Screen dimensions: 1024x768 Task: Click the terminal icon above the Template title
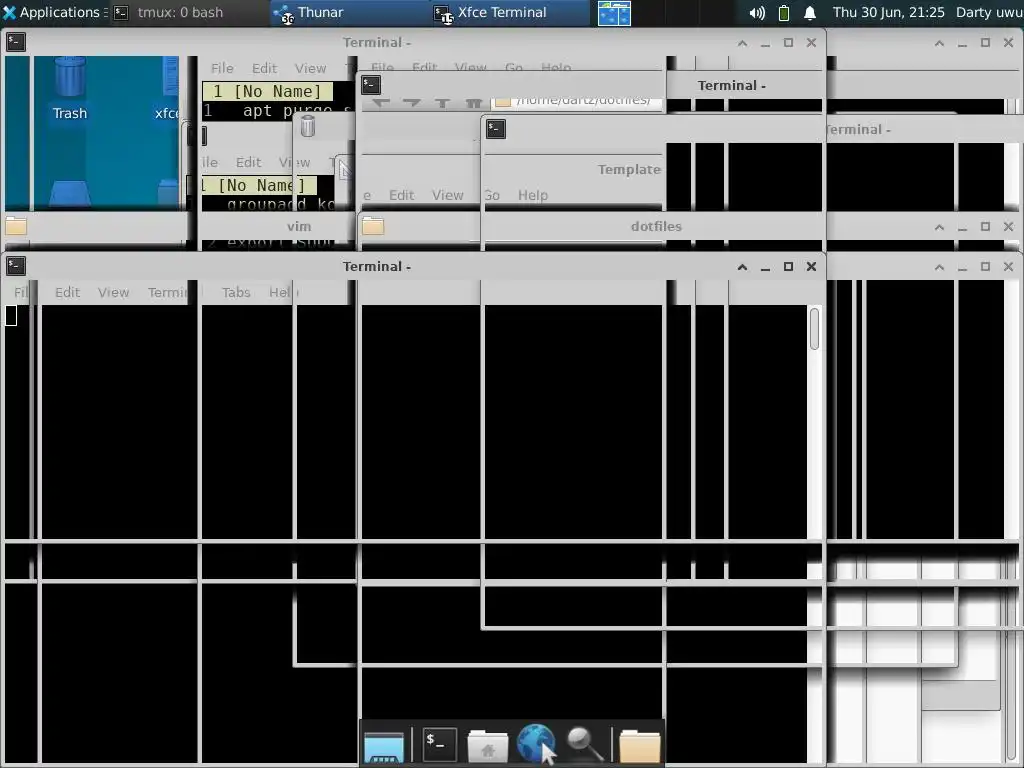(496, 129)
